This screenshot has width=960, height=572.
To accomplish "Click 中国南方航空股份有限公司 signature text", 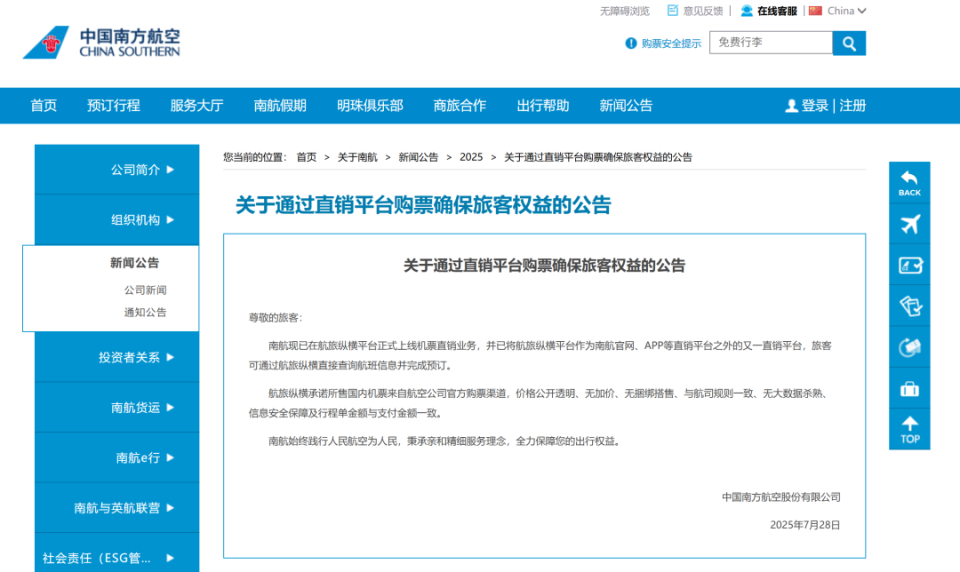I will pos(781,497).
